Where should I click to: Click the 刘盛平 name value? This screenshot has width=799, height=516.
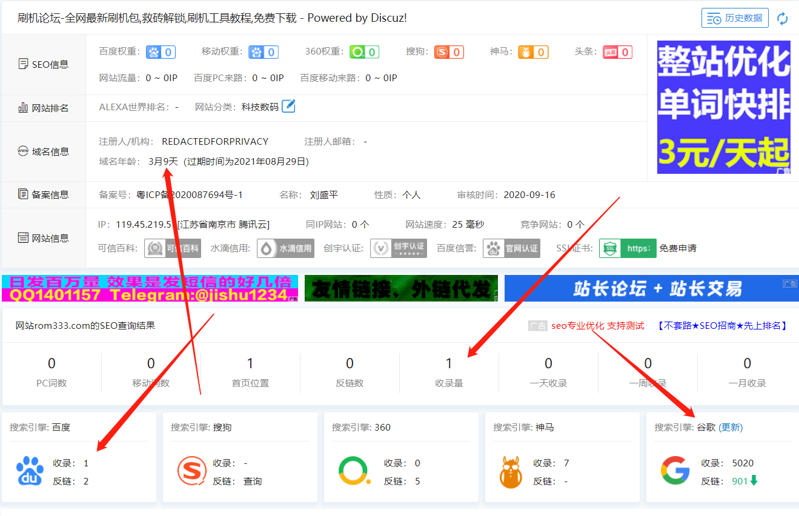click(x=324, y=195)
